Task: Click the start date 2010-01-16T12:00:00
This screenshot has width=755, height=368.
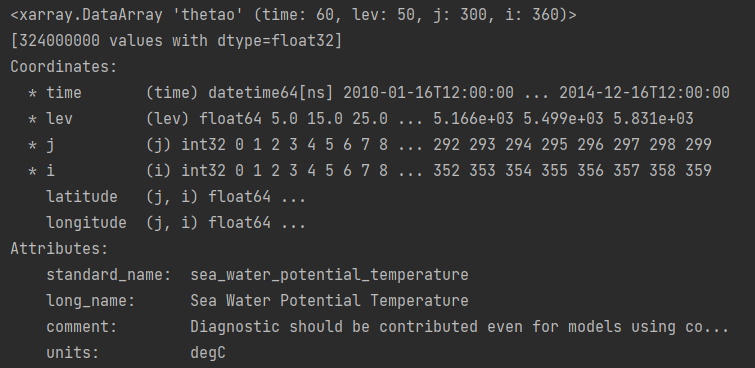Action: click(x=428, y=93)
